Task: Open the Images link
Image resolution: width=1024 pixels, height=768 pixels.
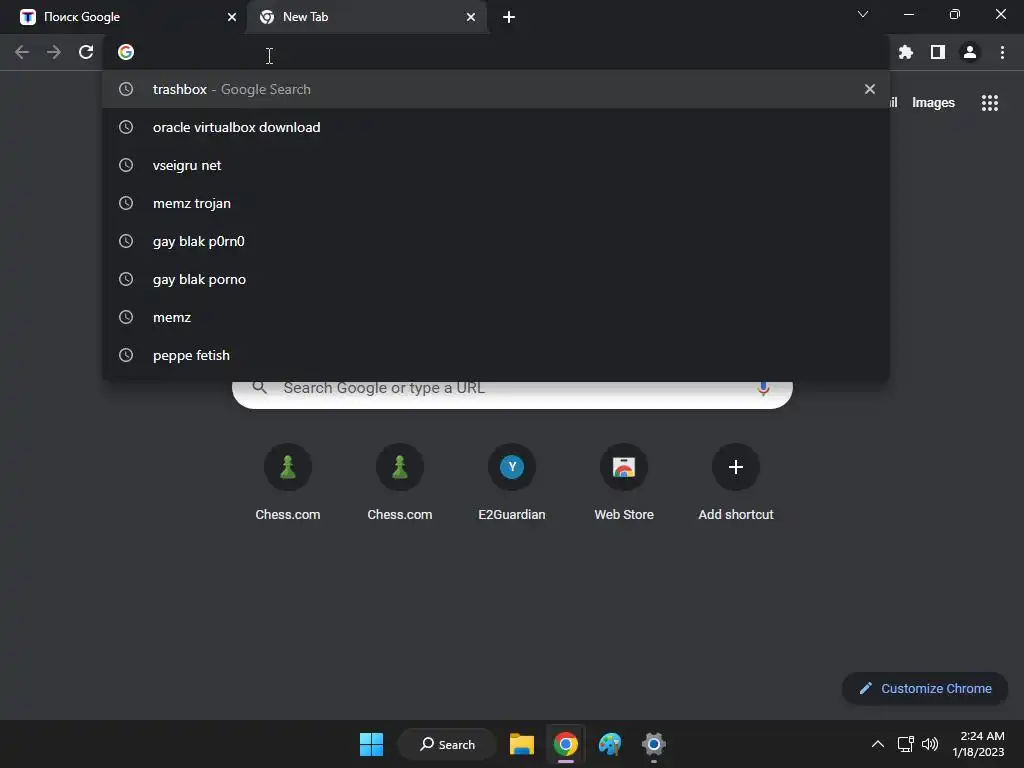Action: [x=933, y=103]
